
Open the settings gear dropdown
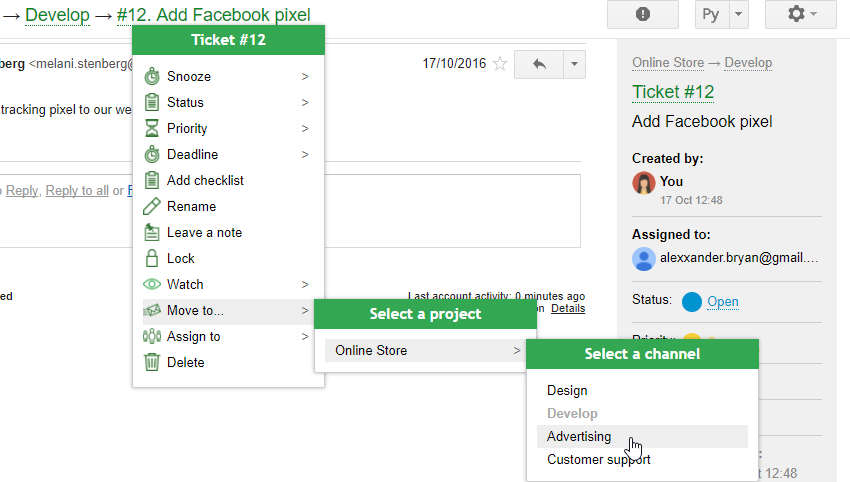point(800,14)
